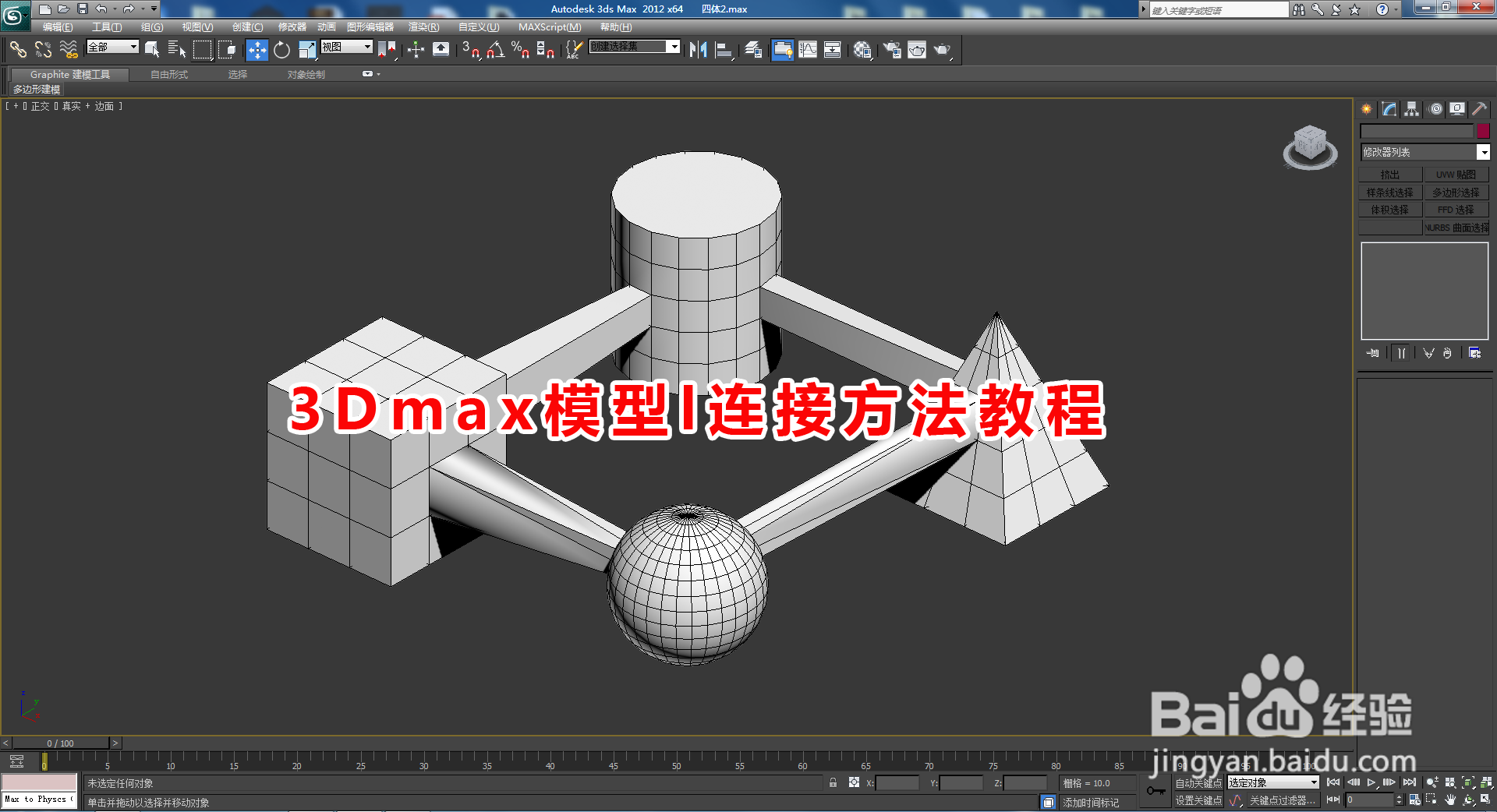Toggle the Window/Crossing selection mode
This screenshot has width=1497, height=812.
pyautogui.click(x=227, y=50)
